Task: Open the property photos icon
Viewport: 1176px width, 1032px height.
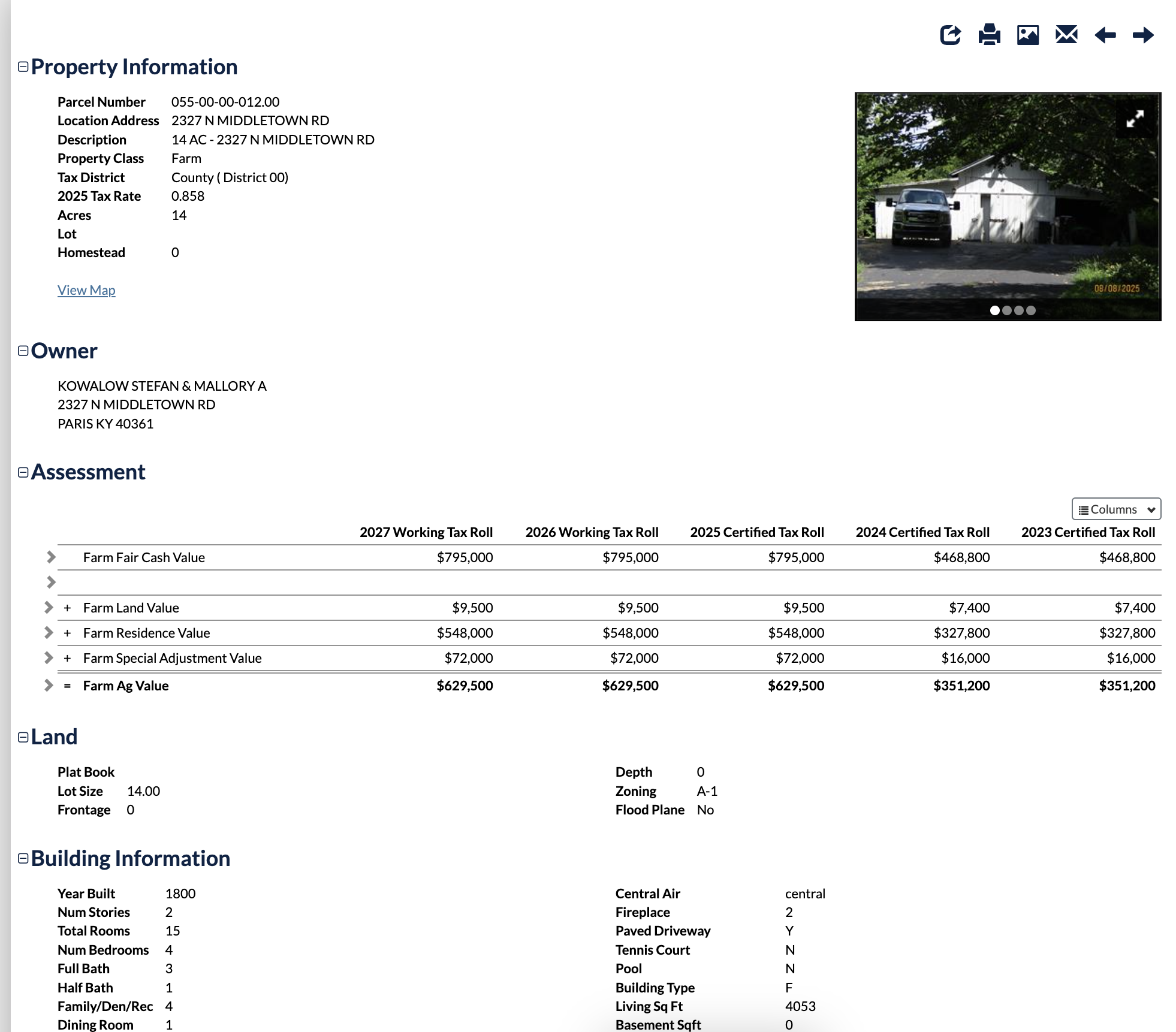Action: point(1028,35)
